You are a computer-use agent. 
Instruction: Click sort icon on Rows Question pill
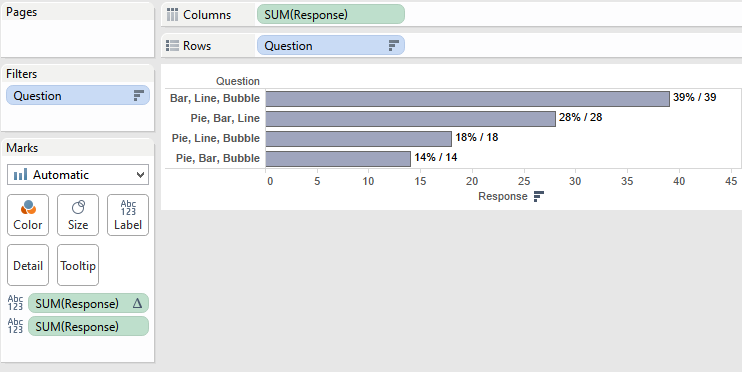(394, 45)
